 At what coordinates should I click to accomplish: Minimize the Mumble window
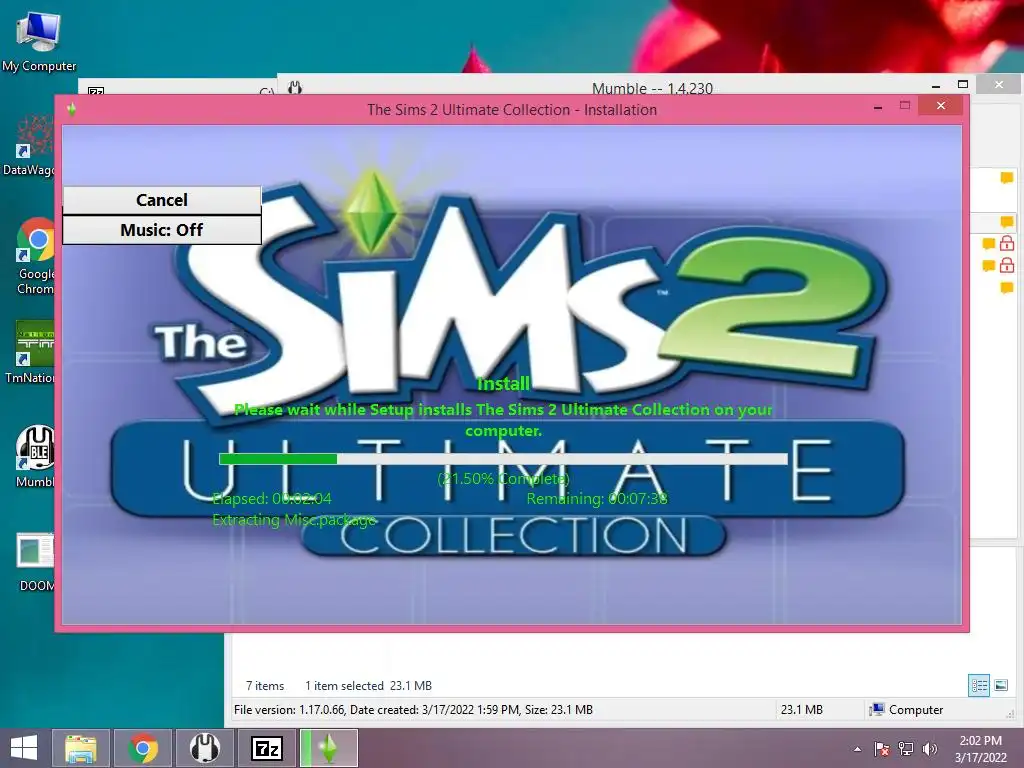pos(936,86)
